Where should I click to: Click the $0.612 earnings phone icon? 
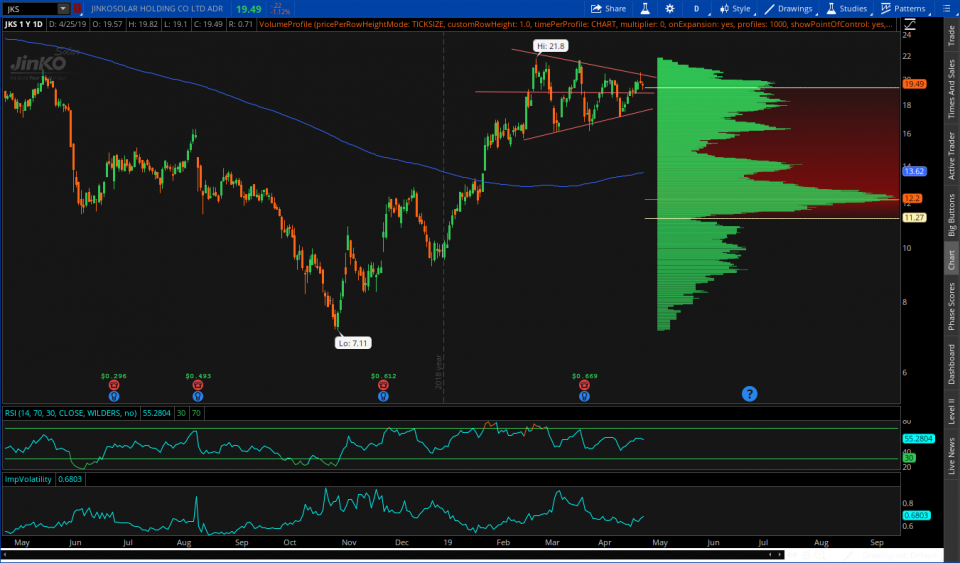click(383, 385)
